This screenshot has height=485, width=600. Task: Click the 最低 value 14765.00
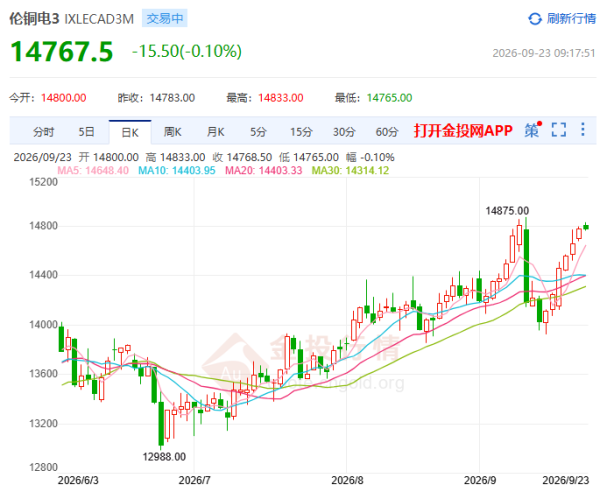(x=389, y=98)
